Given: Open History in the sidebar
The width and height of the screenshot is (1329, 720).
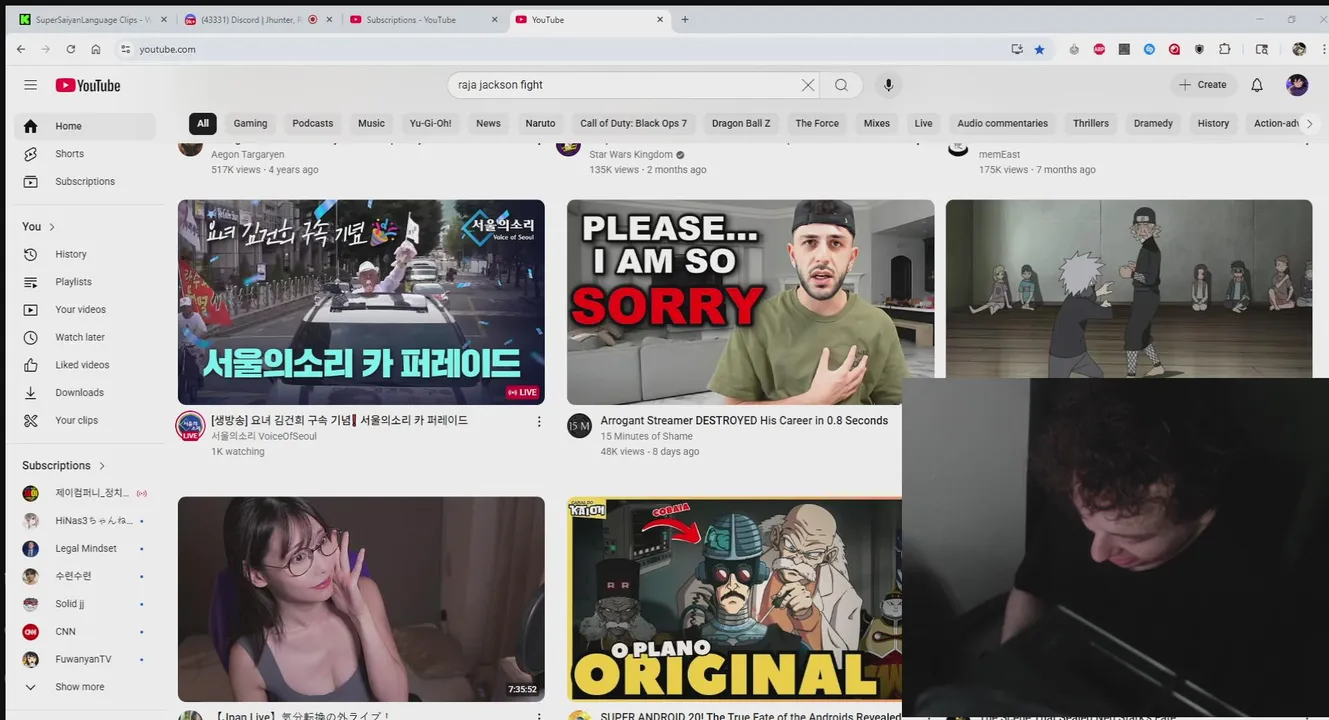Looking at the screenshot, I should point(85,254).
